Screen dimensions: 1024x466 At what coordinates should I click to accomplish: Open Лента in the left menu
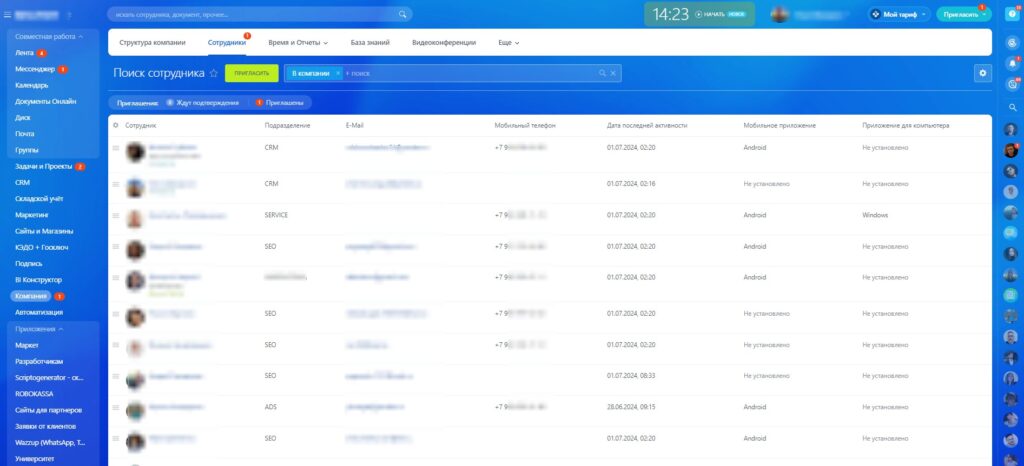click(x=24, y=53)
